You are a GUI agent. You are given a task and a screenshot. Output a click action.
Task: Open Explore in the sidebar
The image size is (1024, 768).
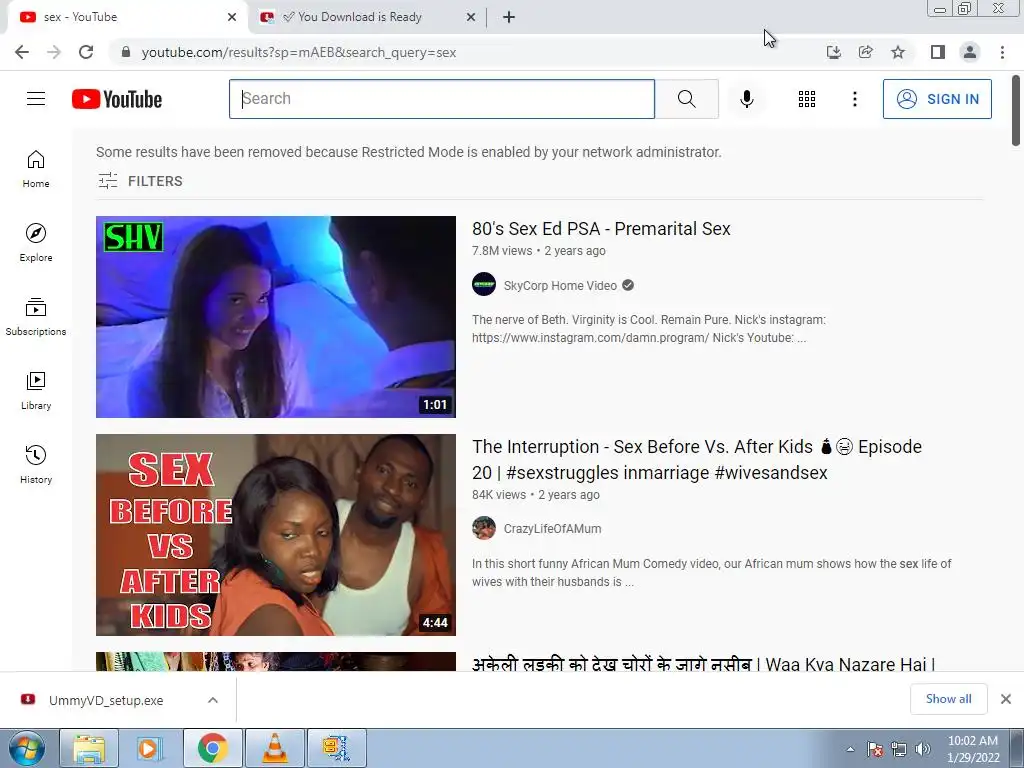[x=36, y=242]
